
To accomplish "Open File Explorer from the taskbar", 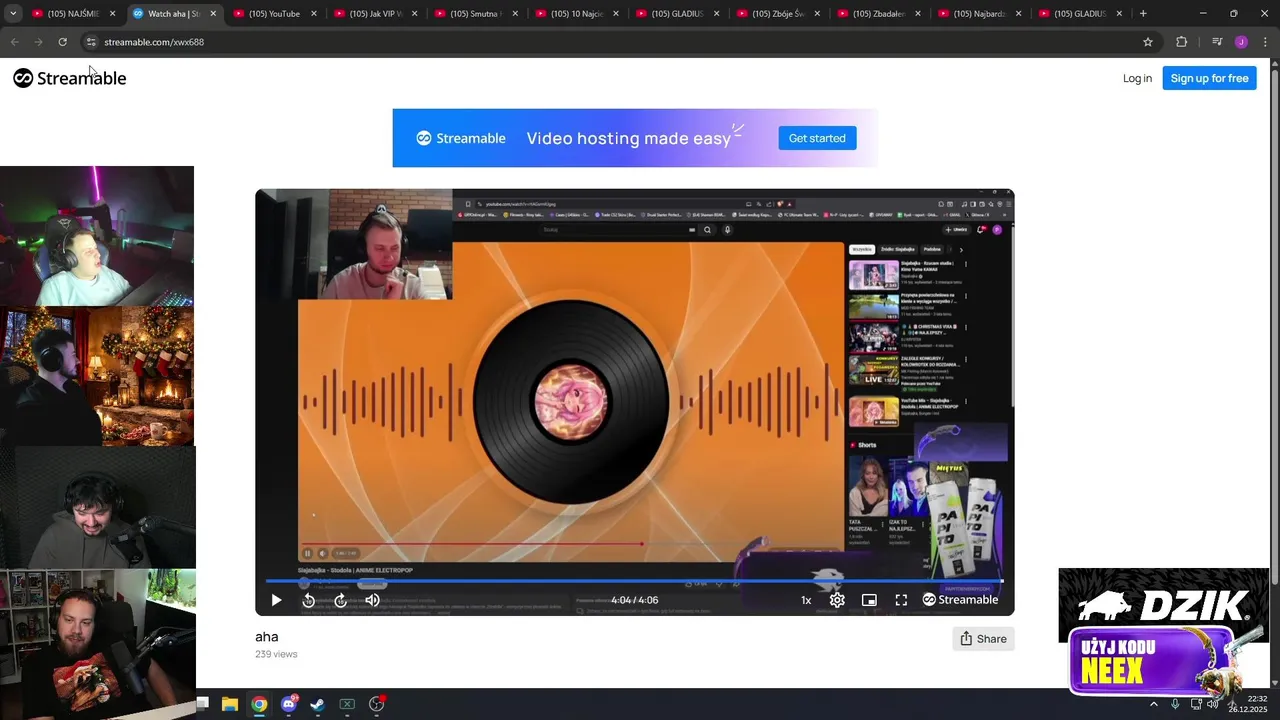I will coord(229,704).
